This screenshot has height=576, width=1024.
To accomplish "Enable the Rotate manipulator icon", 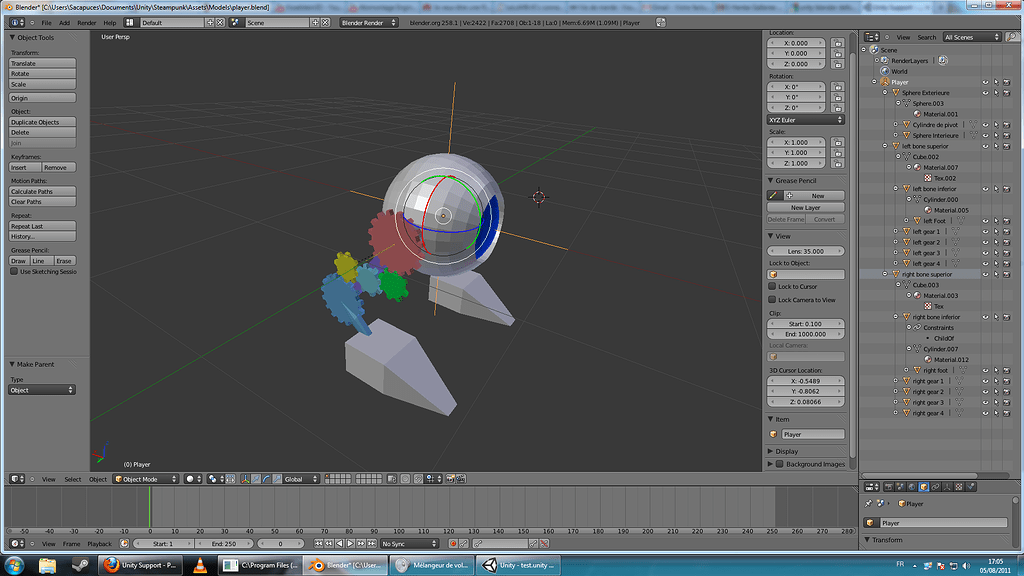I will point(267,480).
